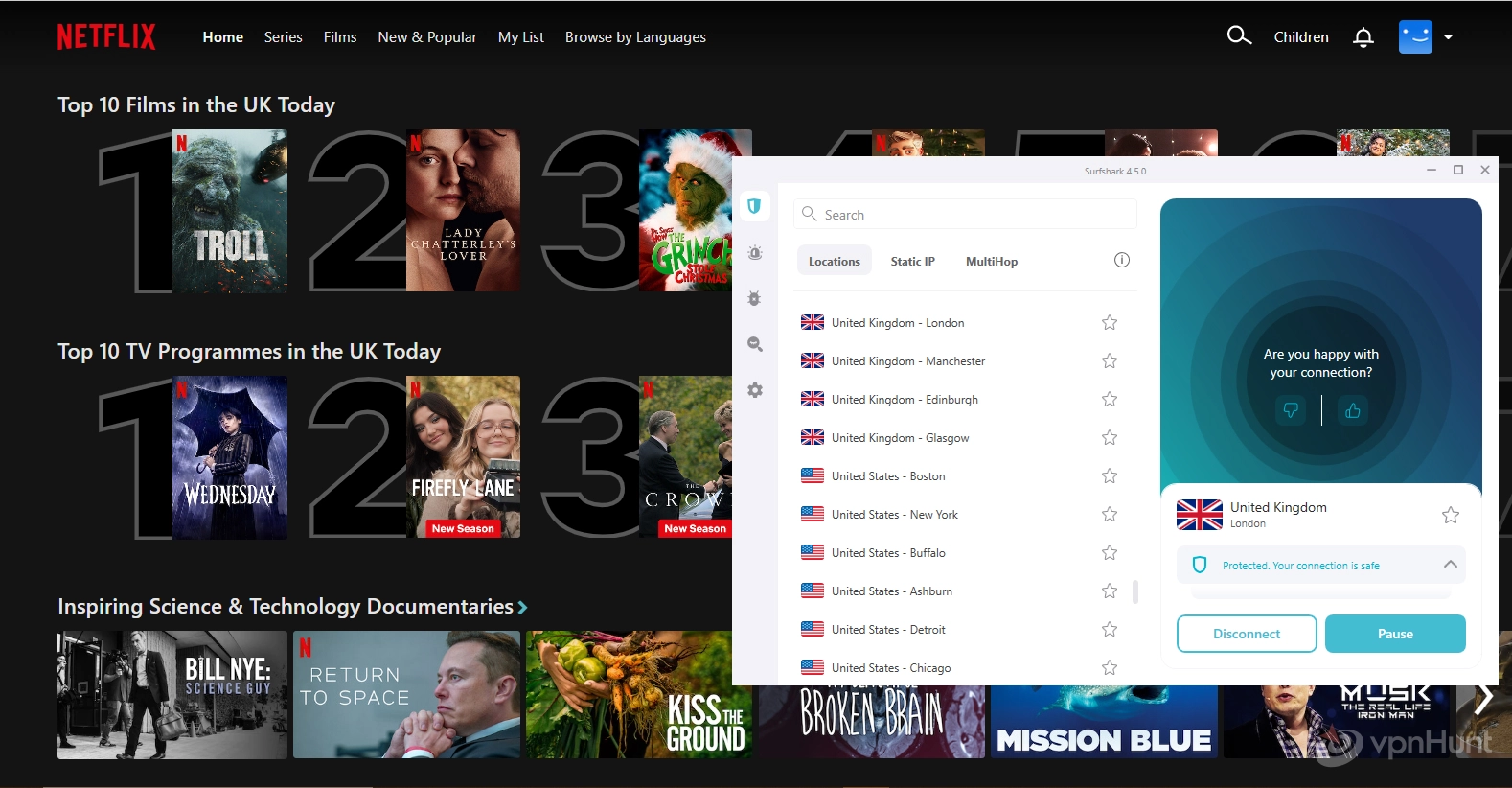Favorite United Kingdom - Manchester star
Image resolution: width=1512 pixels, height=788 pixels.
1110,360
